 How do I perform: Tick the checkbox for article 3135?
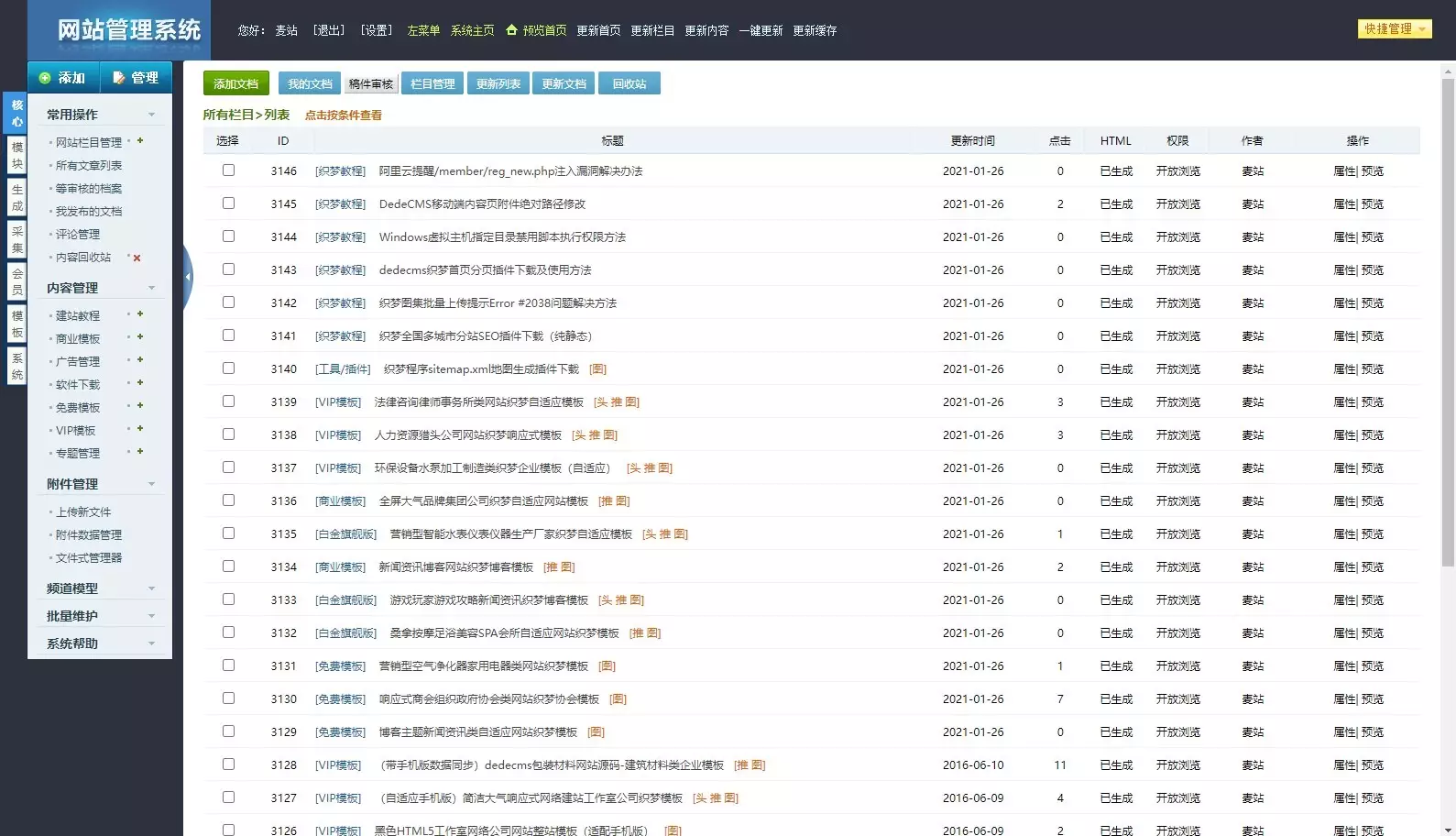click(228, 533)
